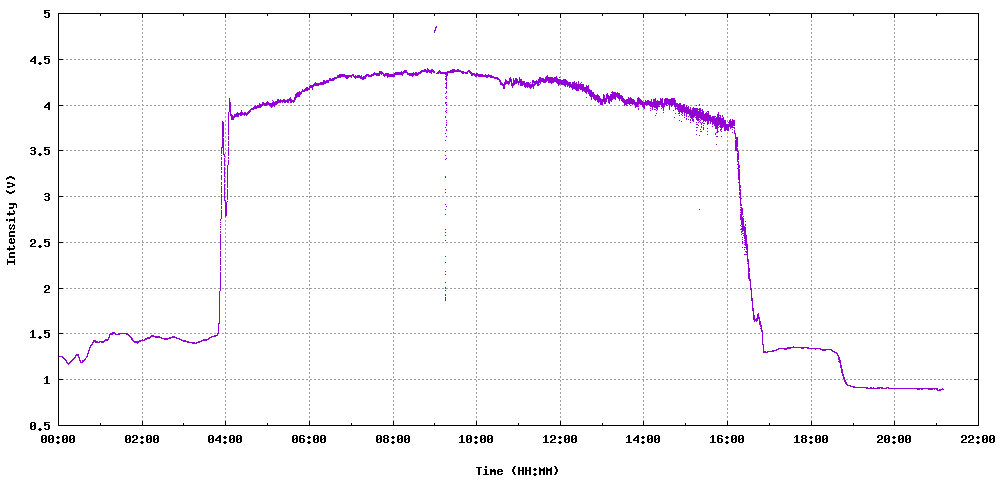Click the x-axis label 02:00
The width and height of the screenshot is (1000, 480).
click(x=142, y=439)
